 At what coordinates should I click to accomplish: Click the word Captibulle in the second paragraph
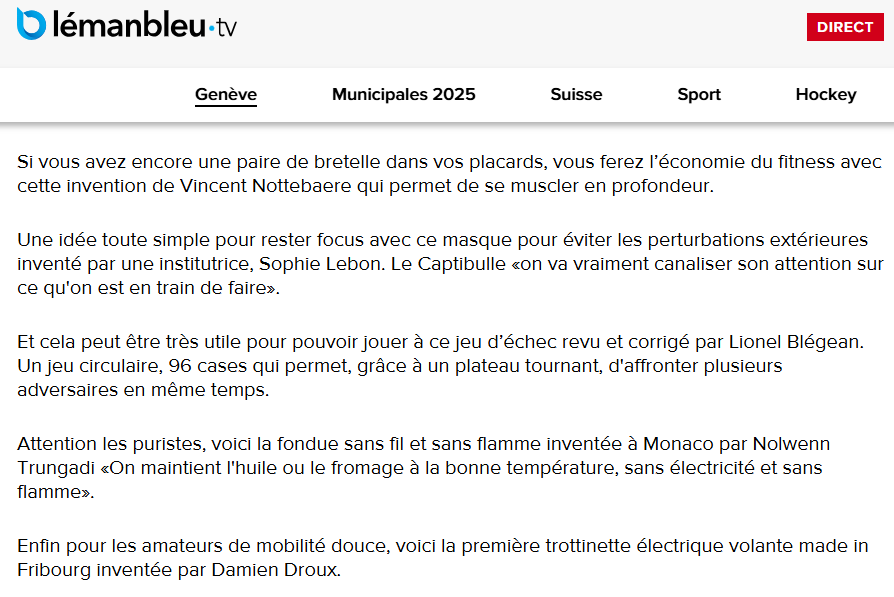[462, 264]
